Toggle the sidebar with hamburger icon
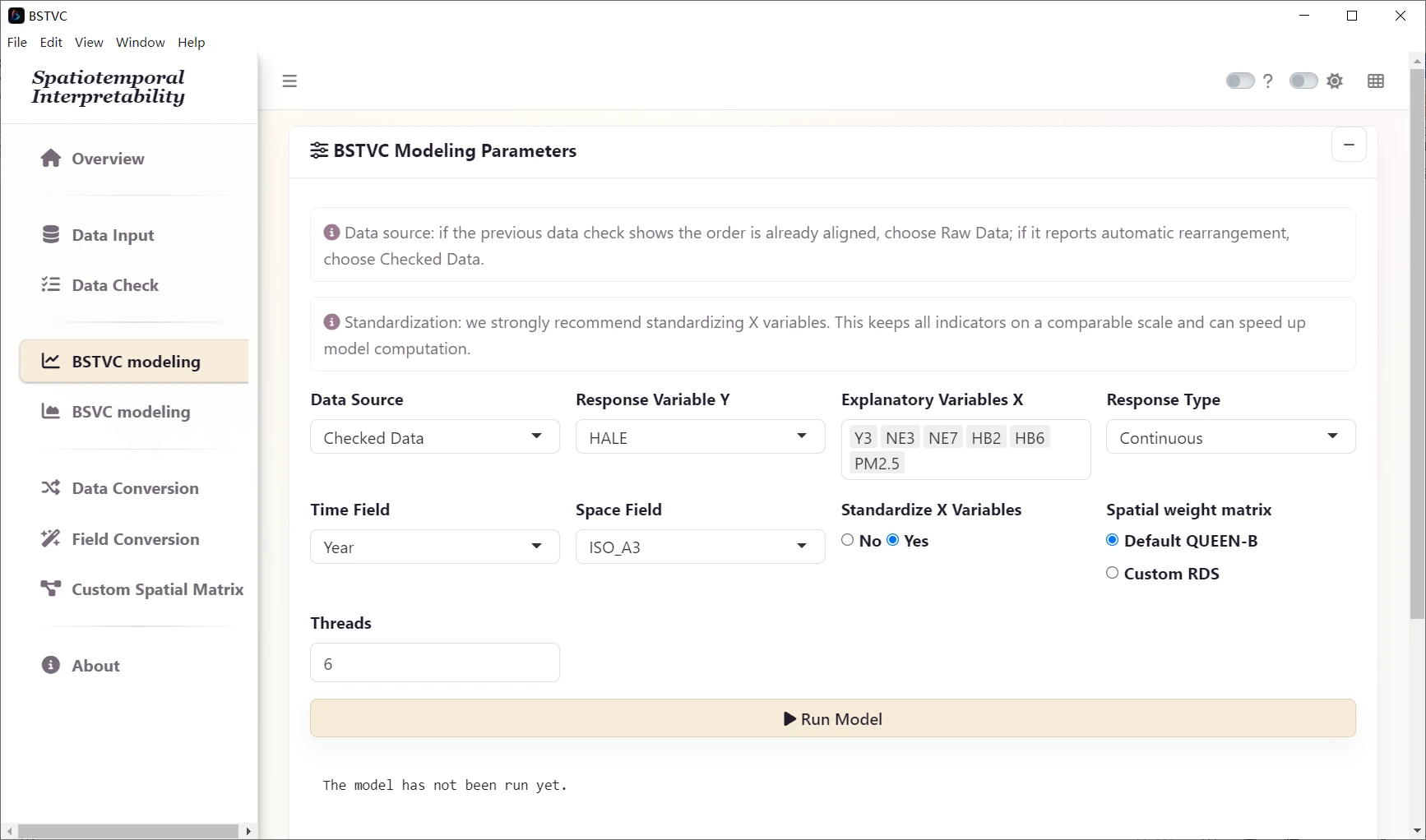The image size is (1426, 840). [x=289, y=81]
